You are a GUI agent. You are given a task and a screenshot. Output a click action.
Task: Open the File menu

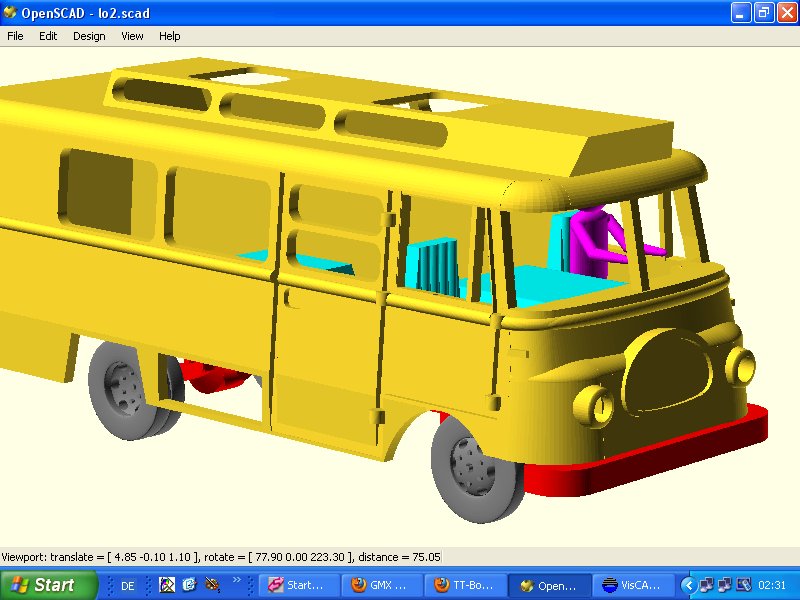pos(15,36)
